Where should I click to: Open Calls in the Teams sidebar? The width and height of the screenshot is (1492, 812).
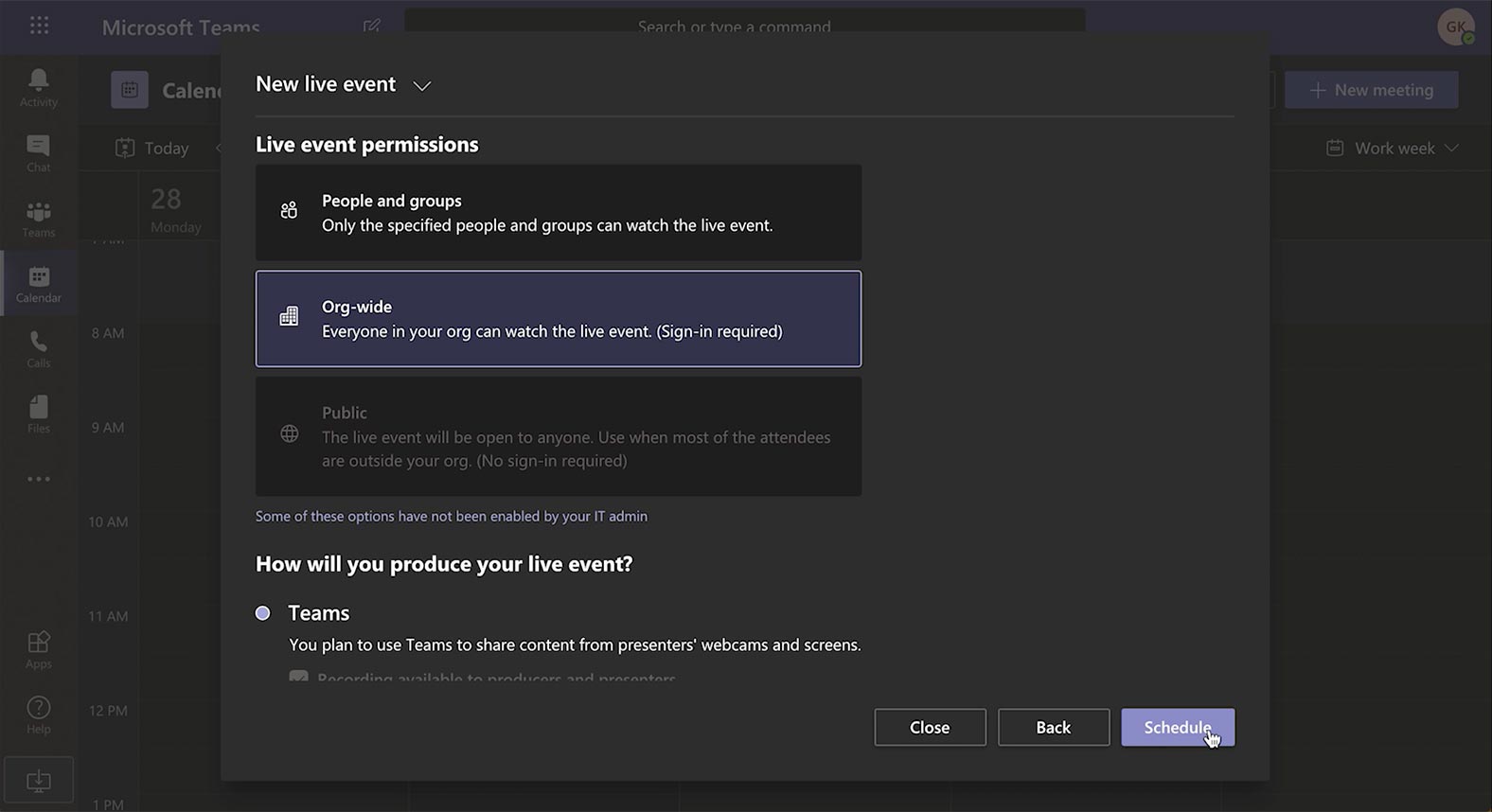pos(39,349)
